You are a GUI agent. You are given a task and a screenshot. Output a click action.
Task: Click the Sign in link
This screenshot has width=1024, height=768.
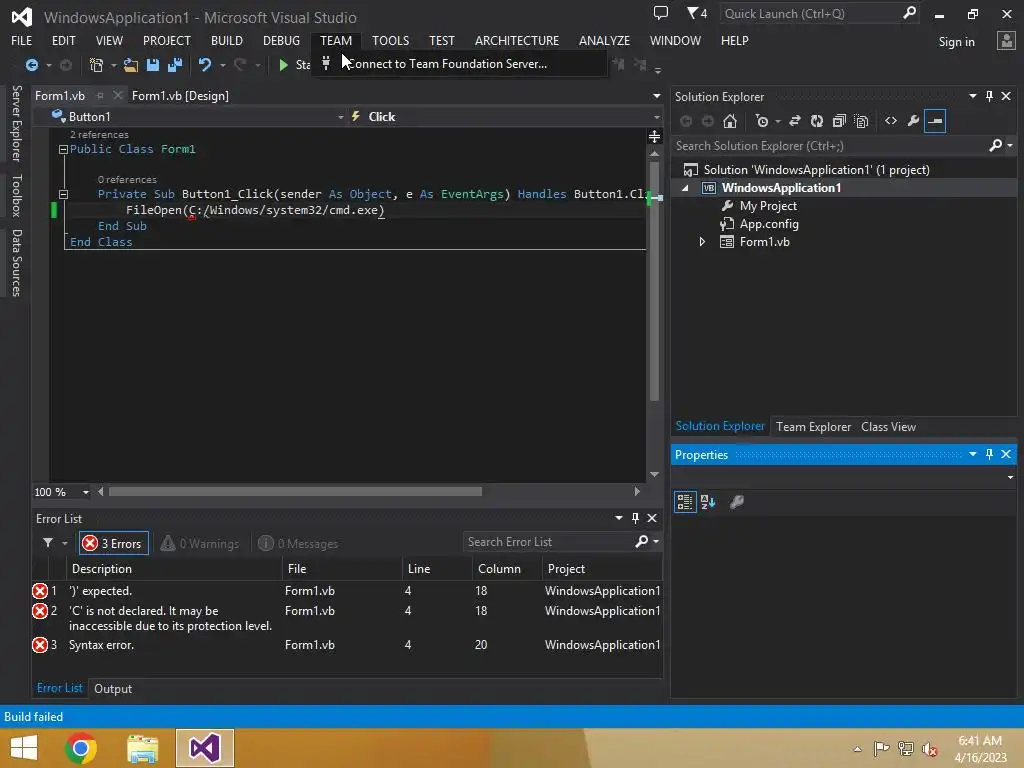tap(956, 42)
